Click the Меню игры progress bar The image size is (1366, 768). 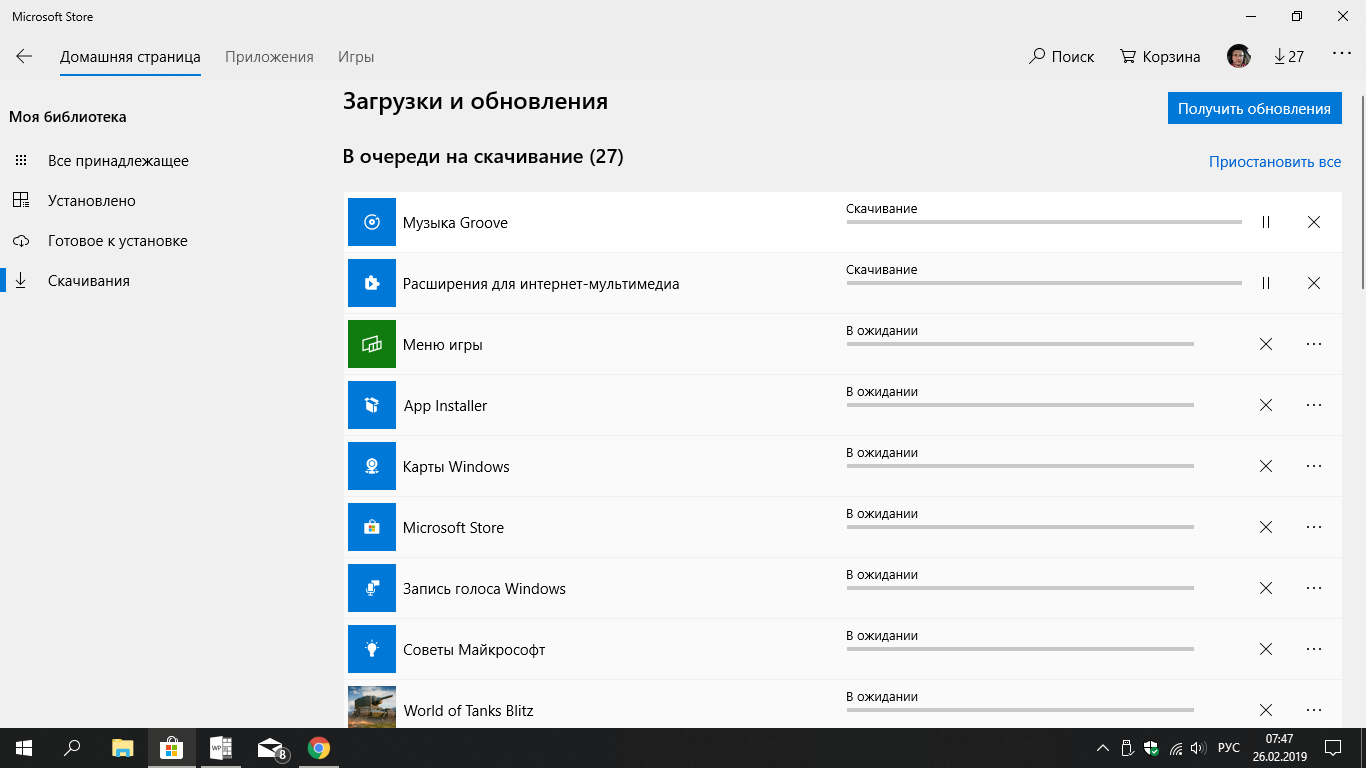coord(1020,344)
